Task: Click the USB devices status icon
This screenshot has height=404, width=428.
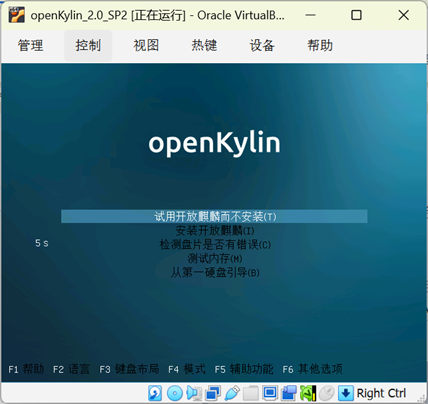Action: click(232, 393)
